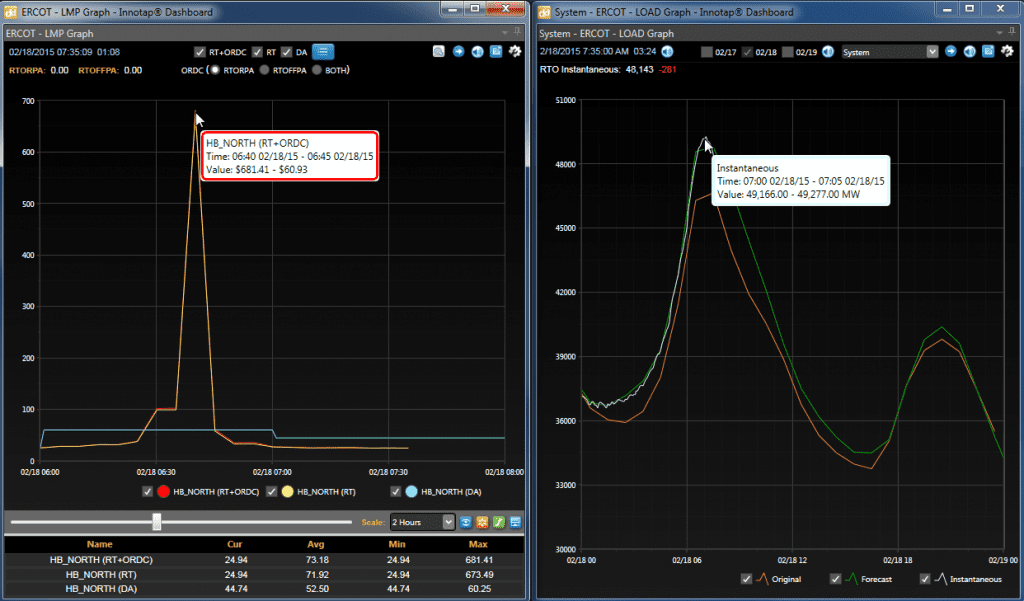Viewport: 1024px width, 601px height.
Task: Click the Instantaneous series line icon in the legend
Action: click(x=940, y=579)
